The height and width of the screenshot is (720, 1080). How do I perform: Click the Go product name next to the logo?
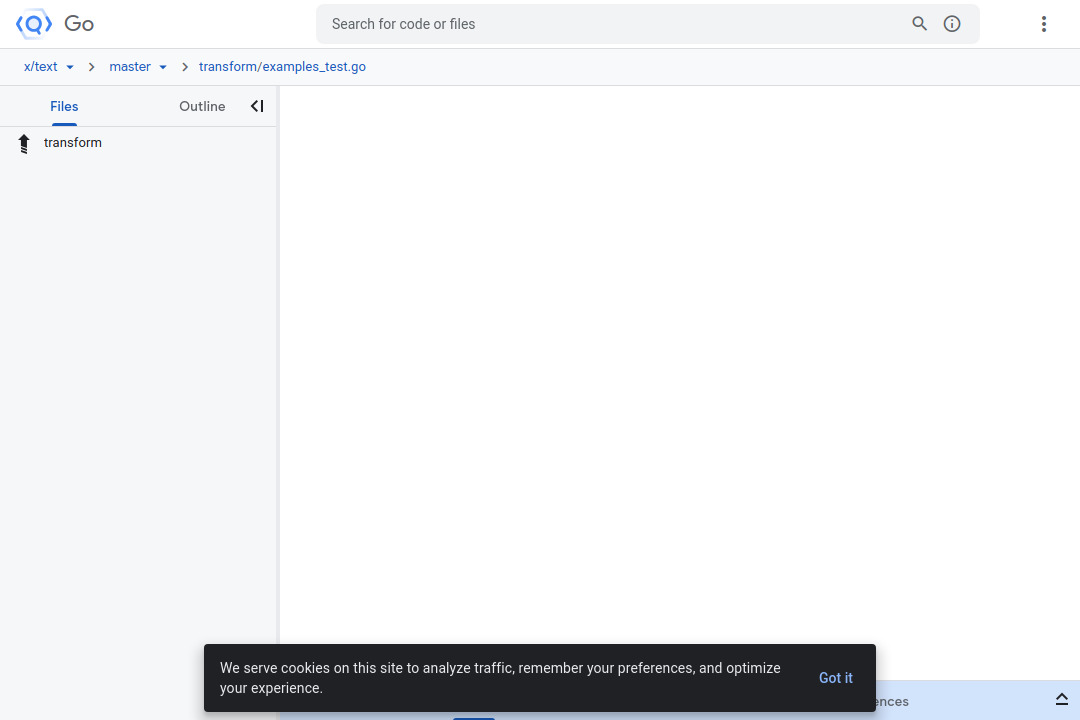78,23
